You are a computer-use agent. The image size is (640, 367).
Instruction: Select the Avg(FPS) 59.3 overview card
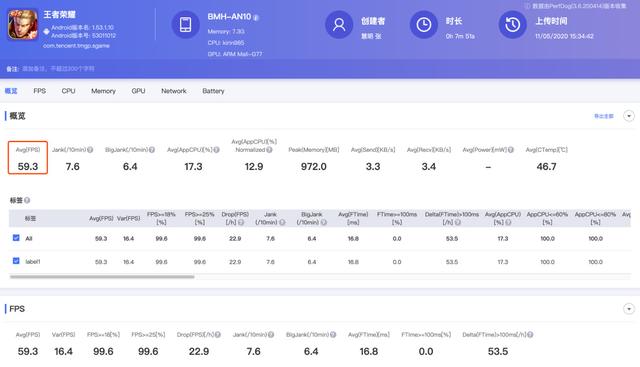click(x=28, y=158)
